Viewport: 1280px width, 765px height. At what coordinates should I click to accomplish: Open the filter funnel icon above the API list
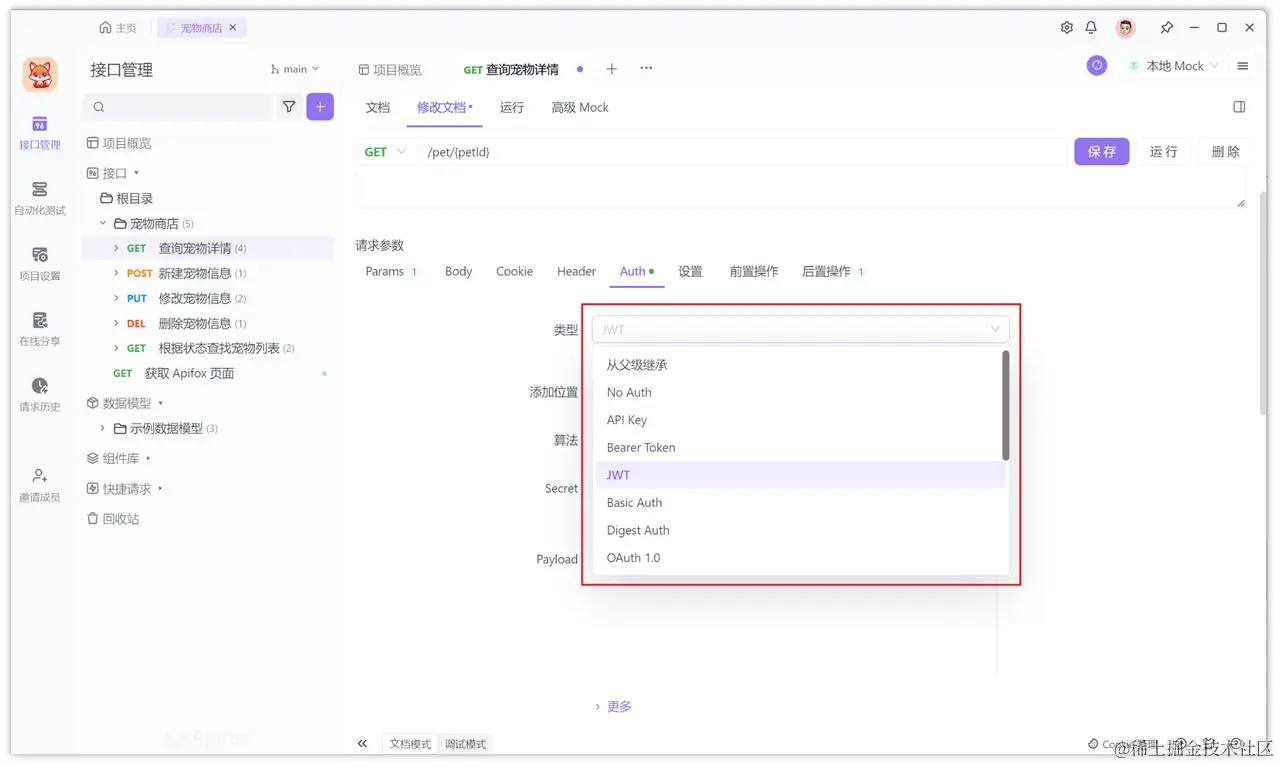289,106
